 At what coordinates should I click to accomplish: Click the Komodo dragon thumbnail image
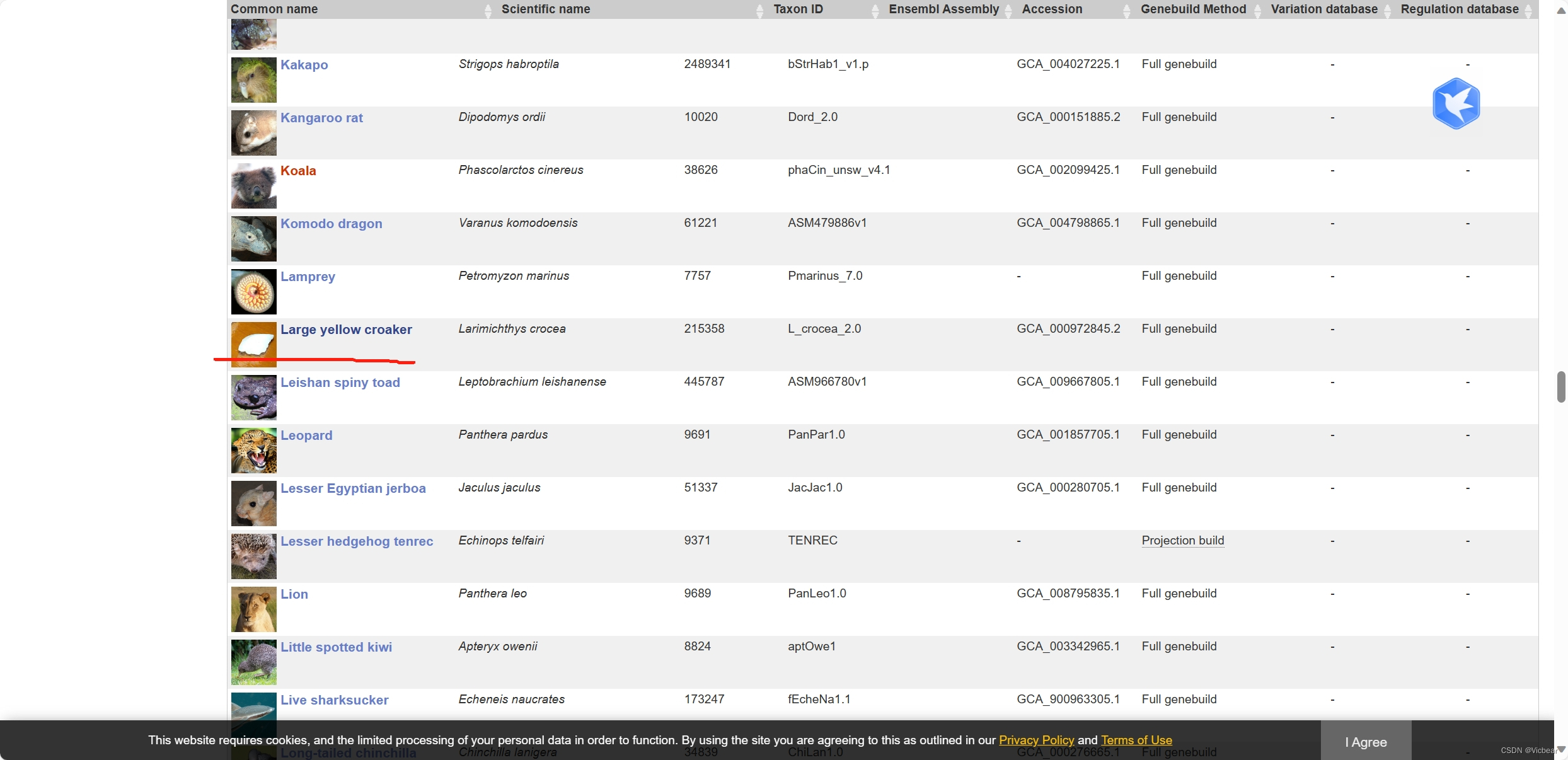point(253,239)
